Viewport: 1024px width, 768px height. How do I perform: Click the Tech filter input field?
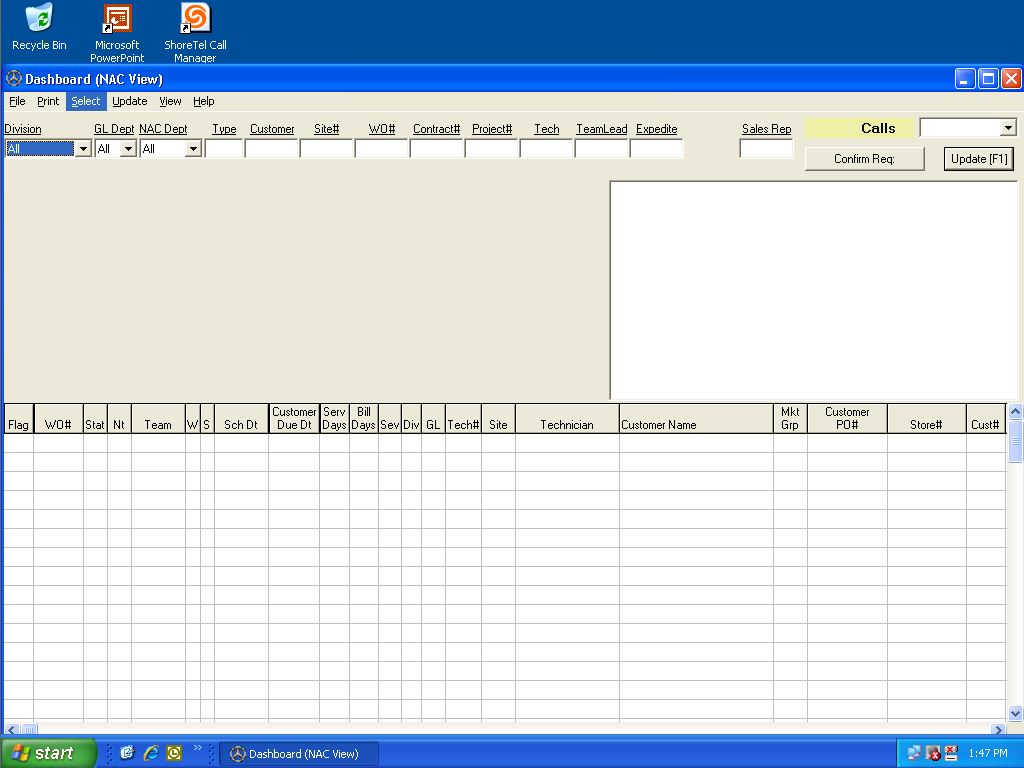(x=546, y=148)
